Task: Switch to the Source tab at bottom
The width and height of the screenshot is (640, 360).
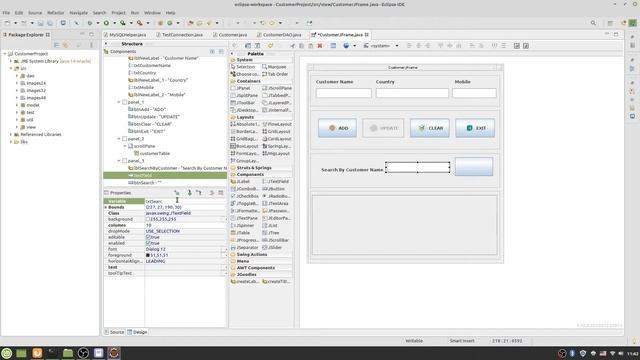Action: pyautogui.click(x=114, y=332)
